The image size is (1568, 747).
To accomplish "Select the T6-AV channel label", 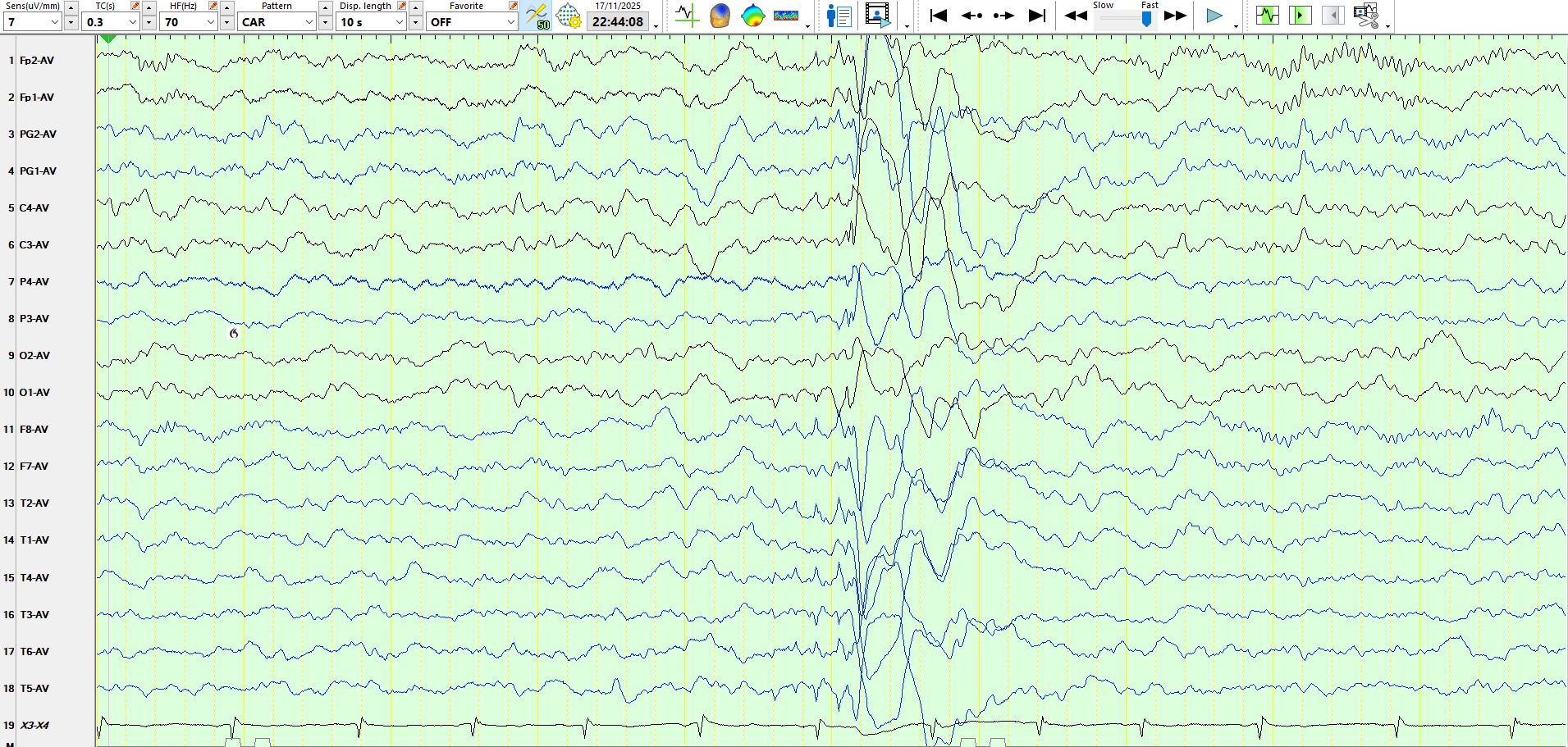I will coord(34,651).
